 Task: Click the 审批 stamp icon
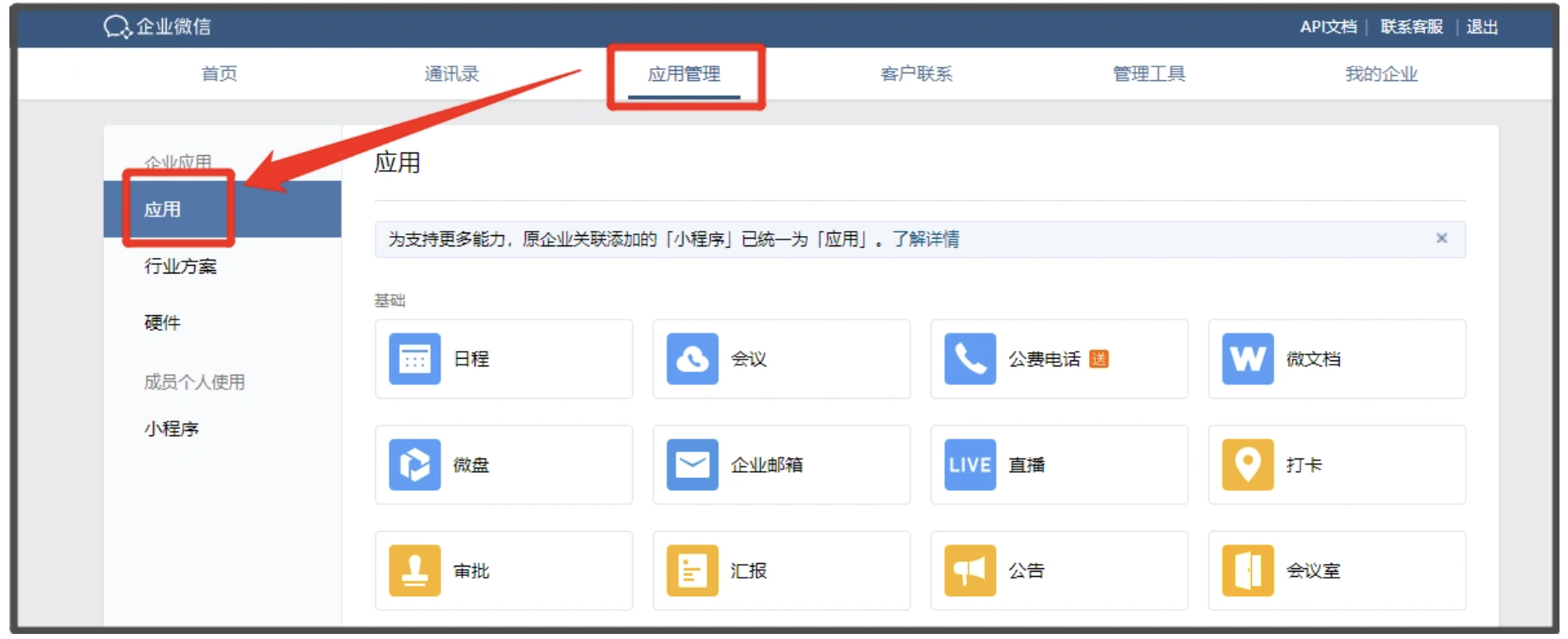414,570
